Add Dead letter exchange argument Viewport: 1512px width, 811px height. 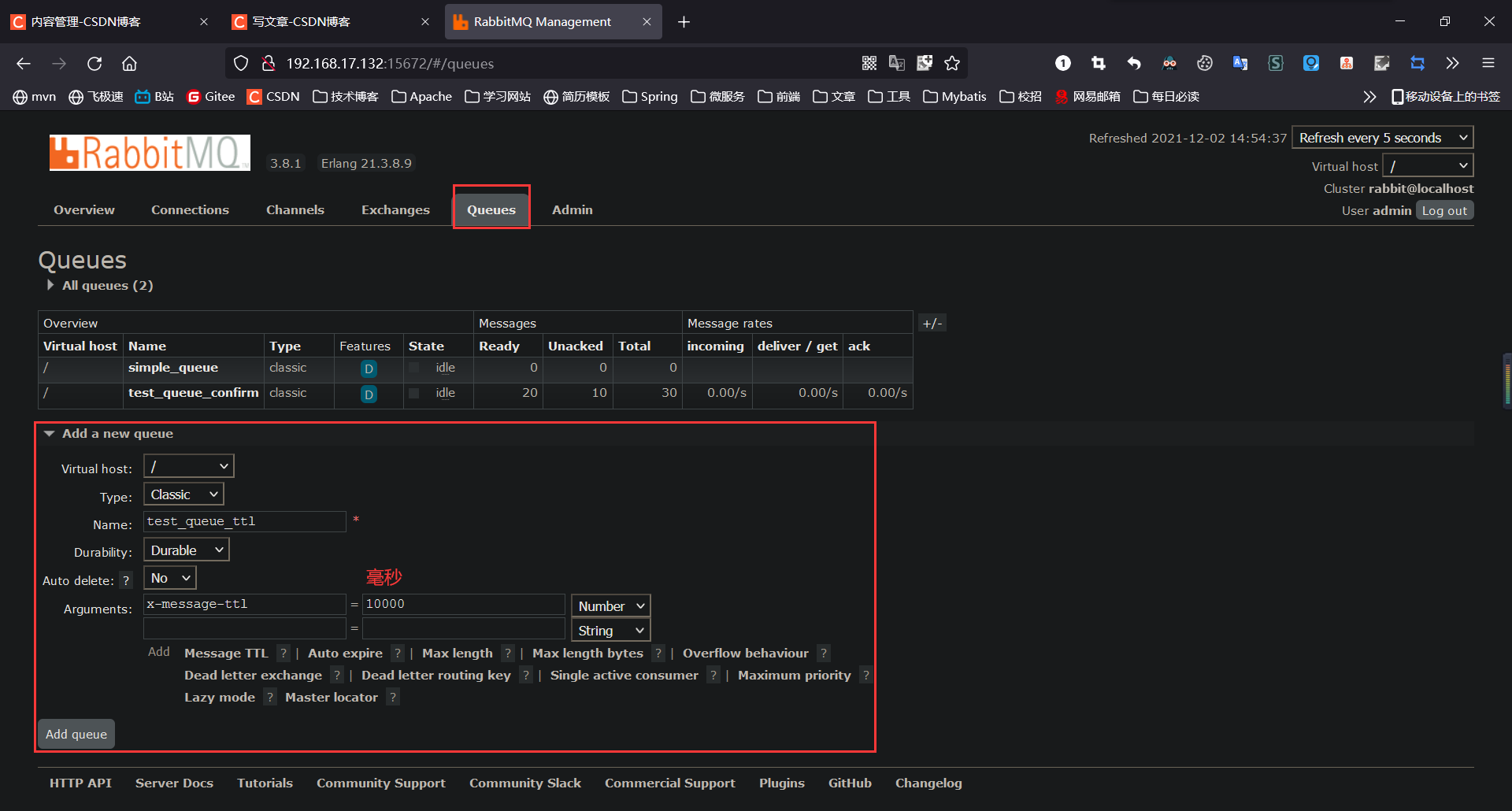pyautogui.click(x=253, y=675)
